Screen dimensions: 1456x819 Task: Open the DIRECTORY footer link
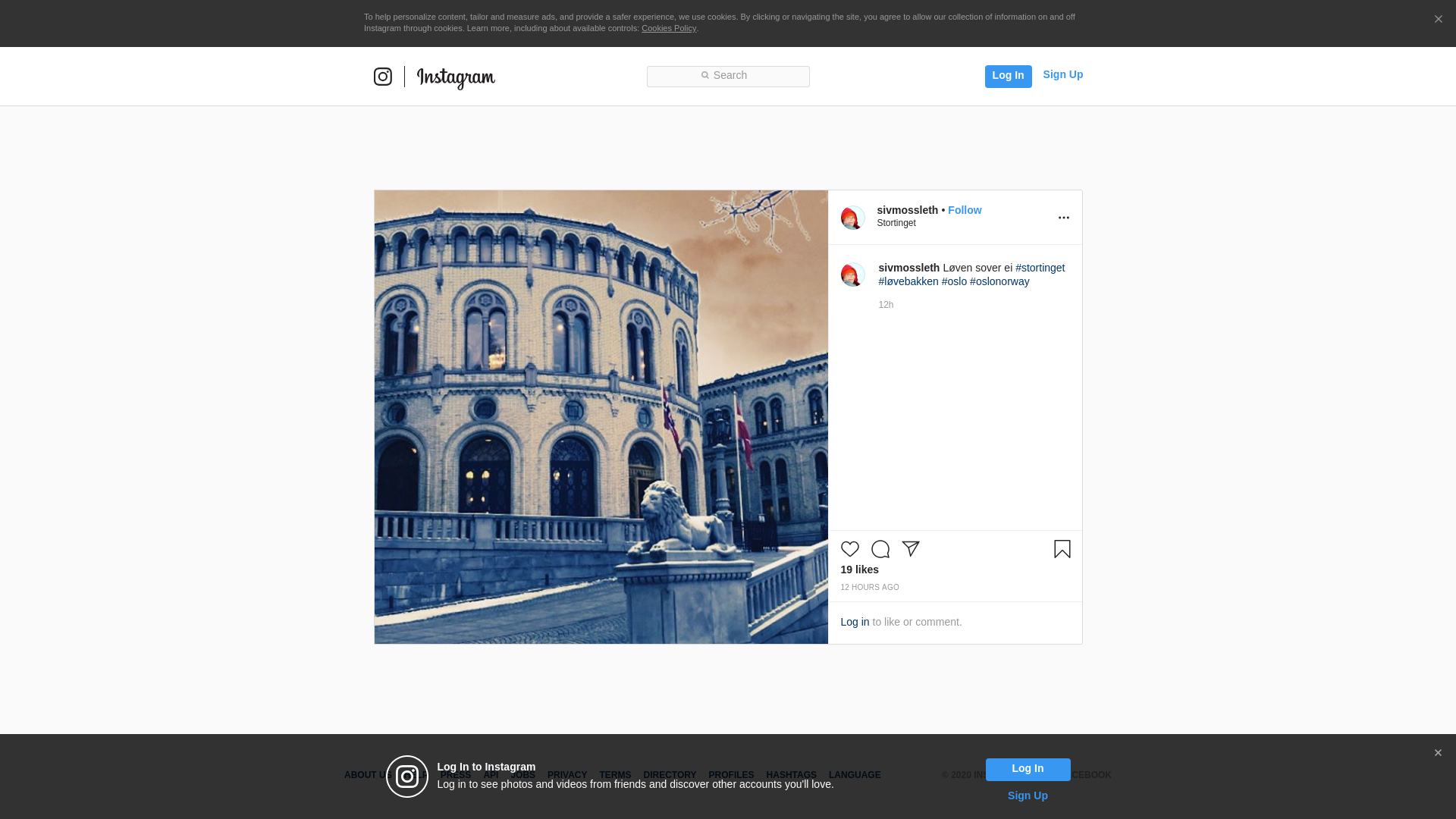click(x=670, y=775)
